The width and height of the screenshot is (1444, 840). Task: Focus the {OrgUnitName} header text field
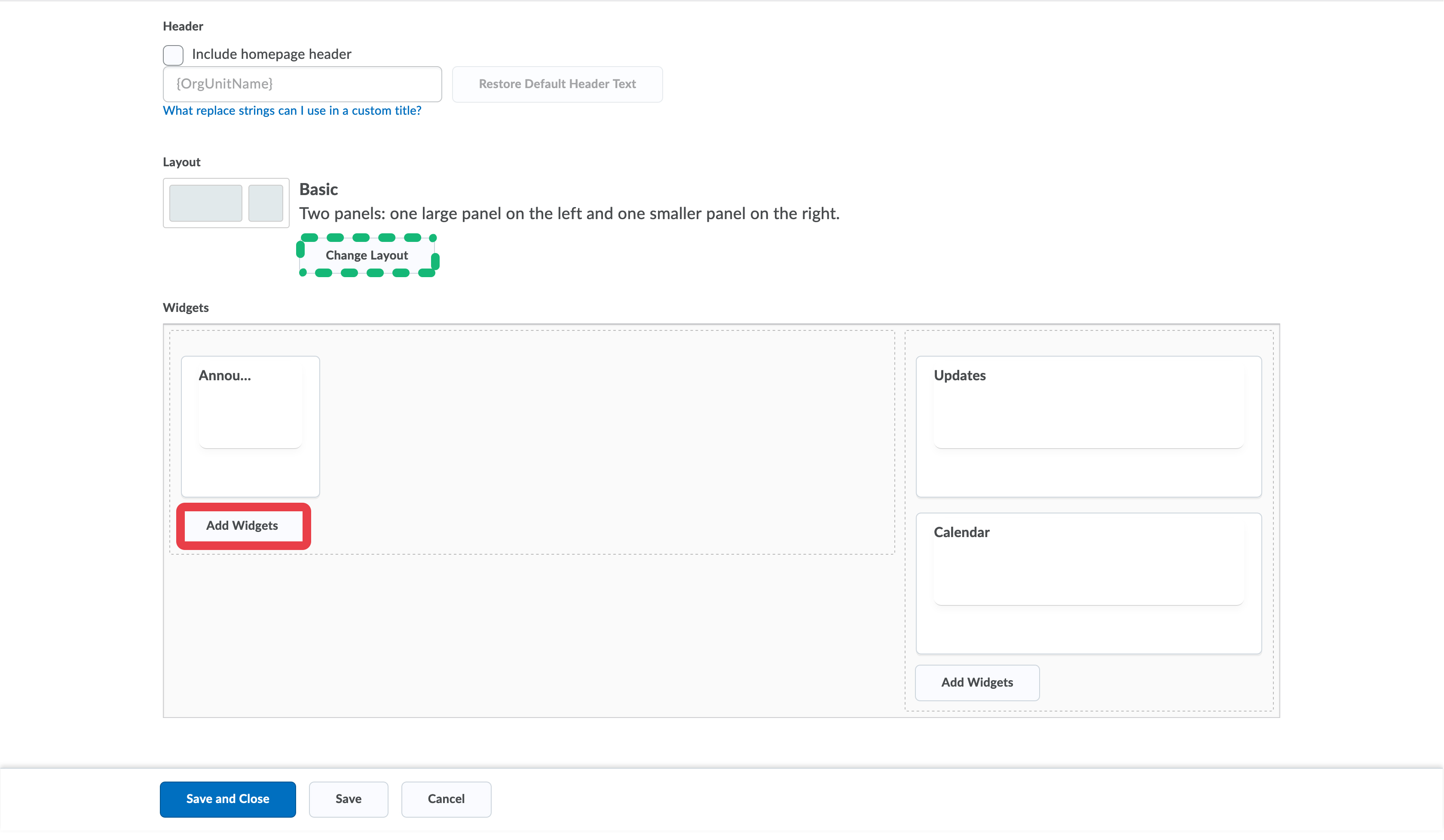[x=302, y=84]
